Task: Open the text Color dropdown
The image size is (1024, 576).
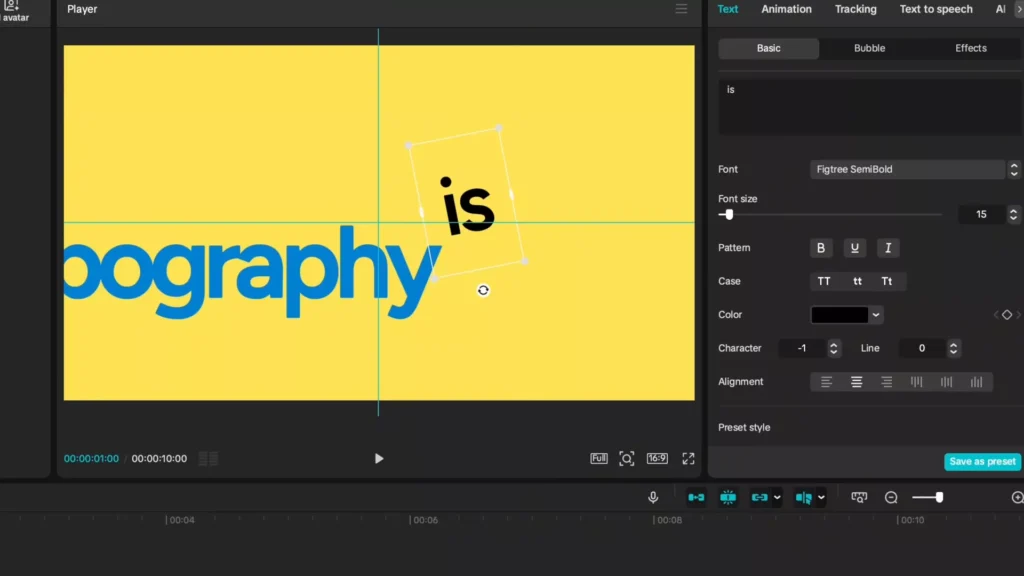Action: click(x=846, y=314)
